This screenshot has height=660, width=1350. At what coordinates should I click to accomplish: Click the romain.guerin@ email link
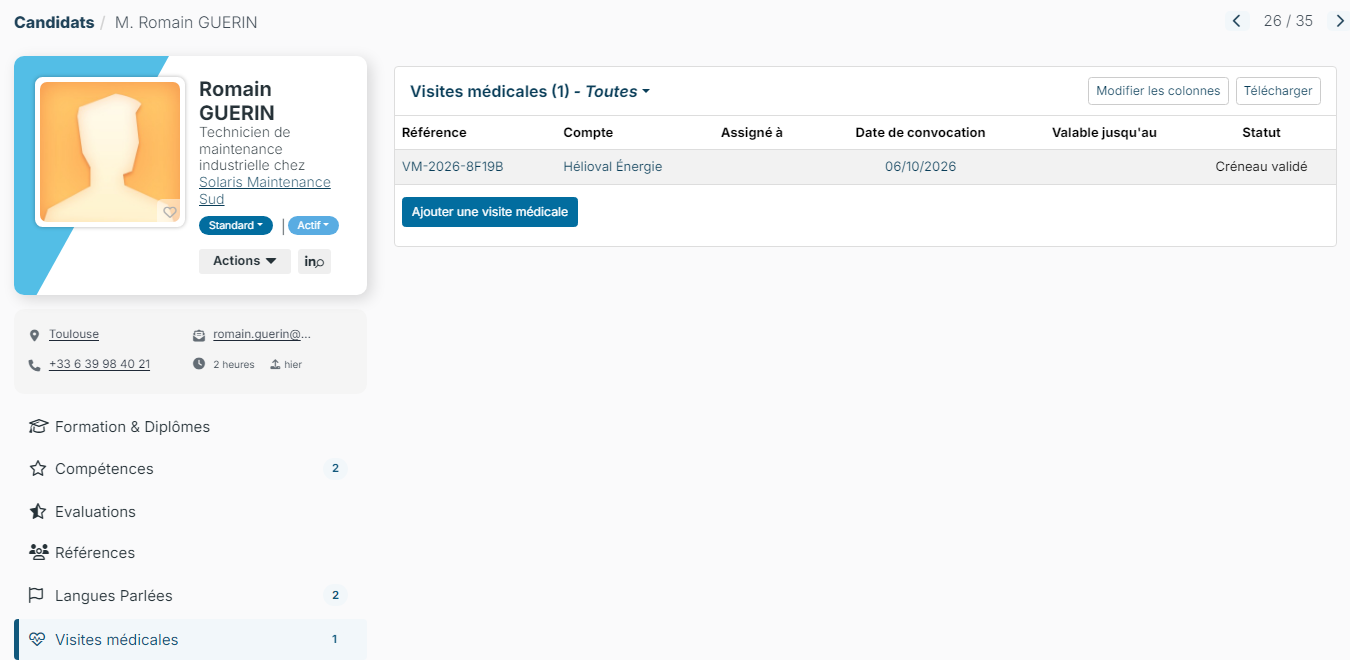pyautogui.click(x=262, y=334)
